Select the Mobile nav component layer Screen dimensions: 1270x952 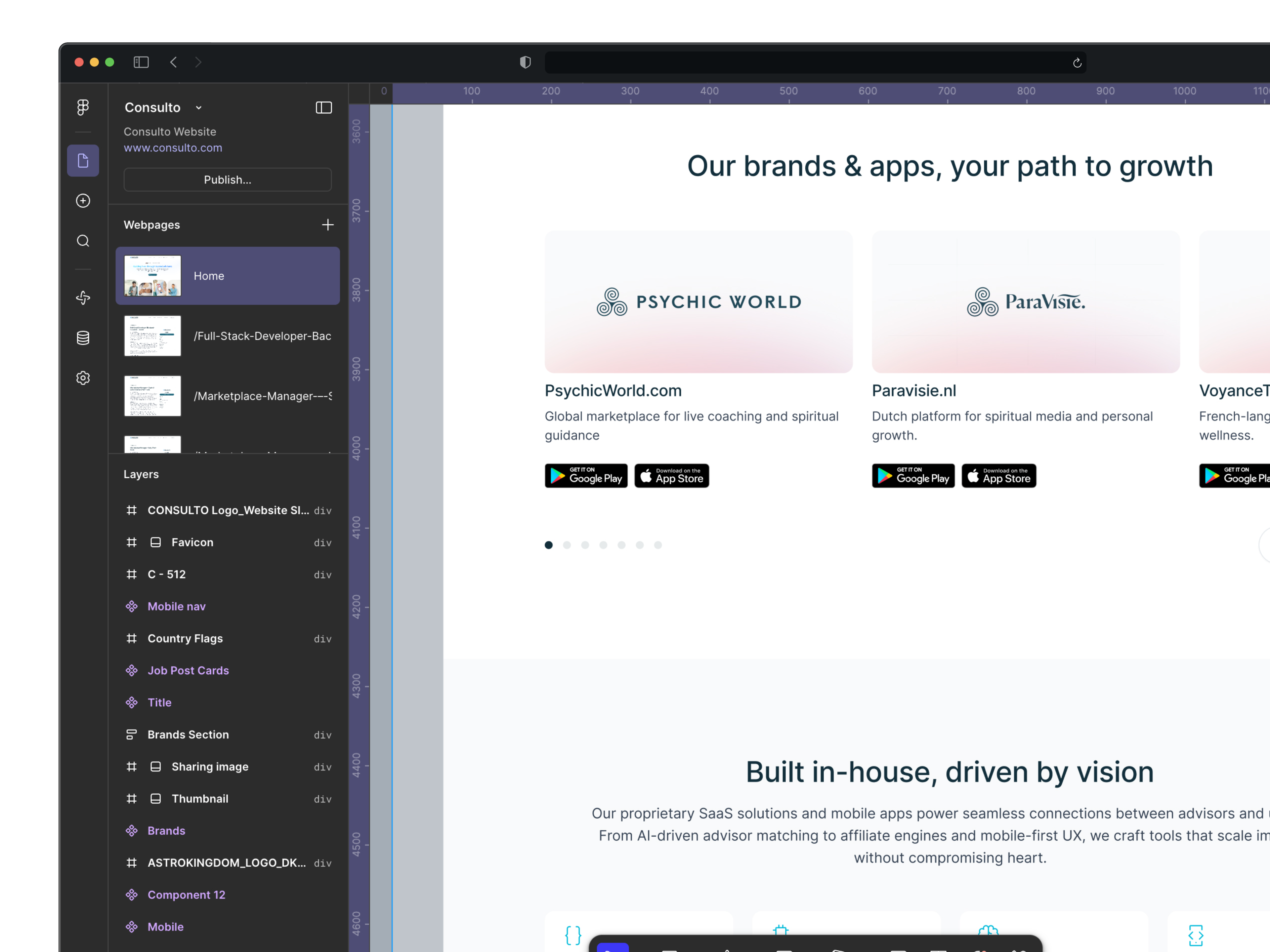[x=176, y=607]
